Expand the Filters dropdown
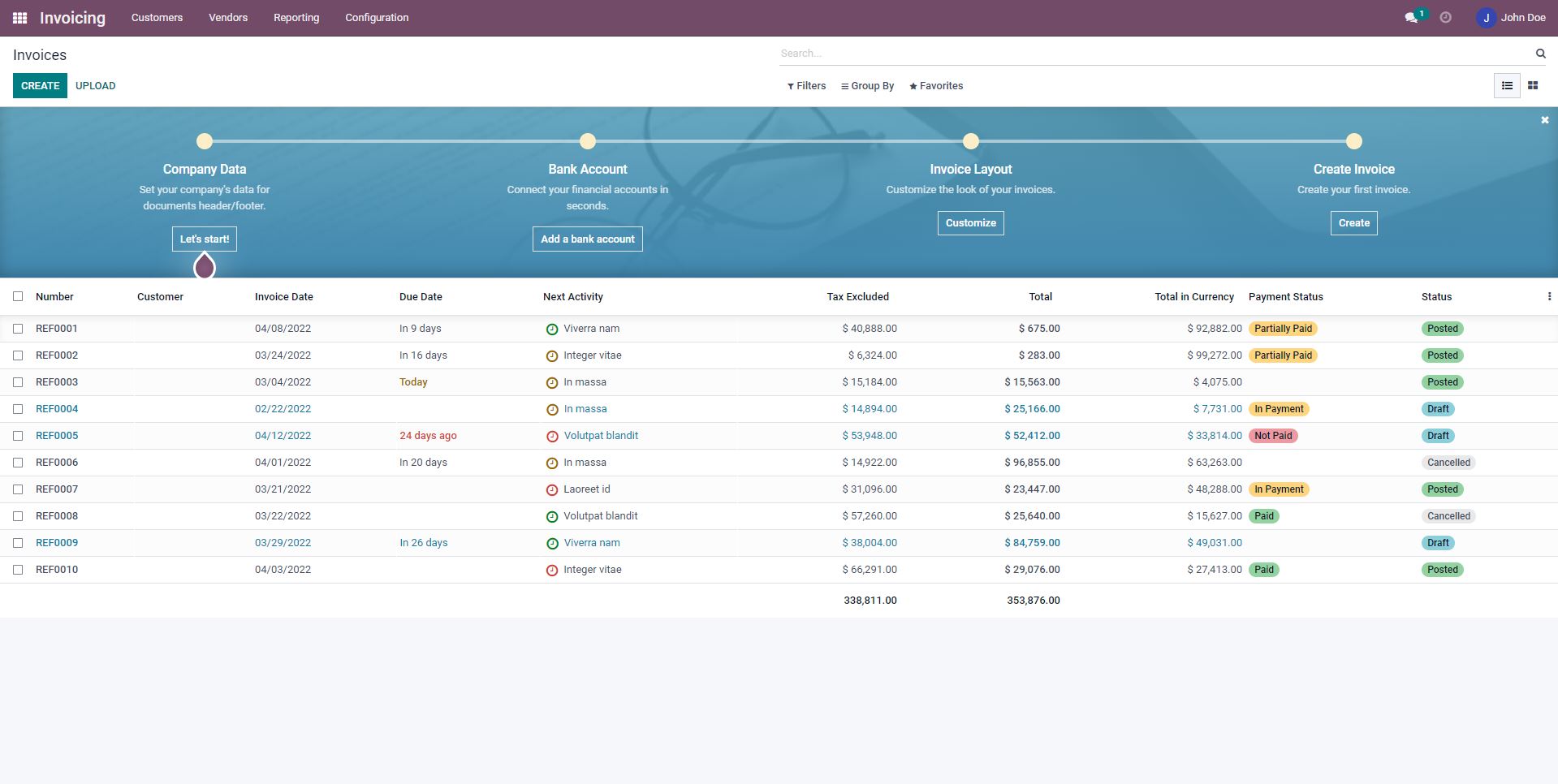This screenshot has width=1558, height=784. 806,86
